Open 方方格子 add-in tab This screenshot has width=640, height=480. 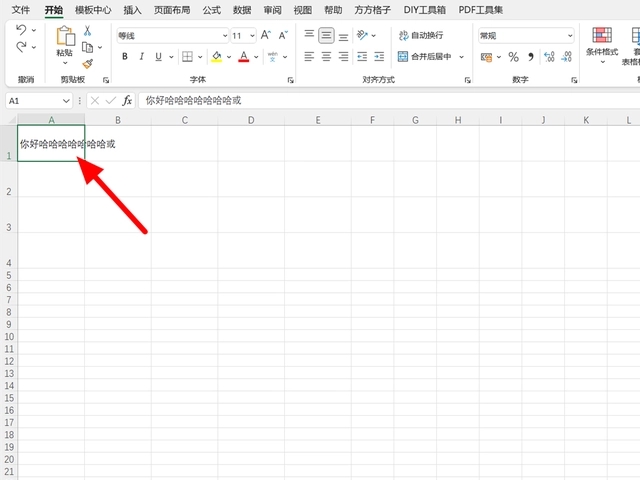tap(372, 10)
